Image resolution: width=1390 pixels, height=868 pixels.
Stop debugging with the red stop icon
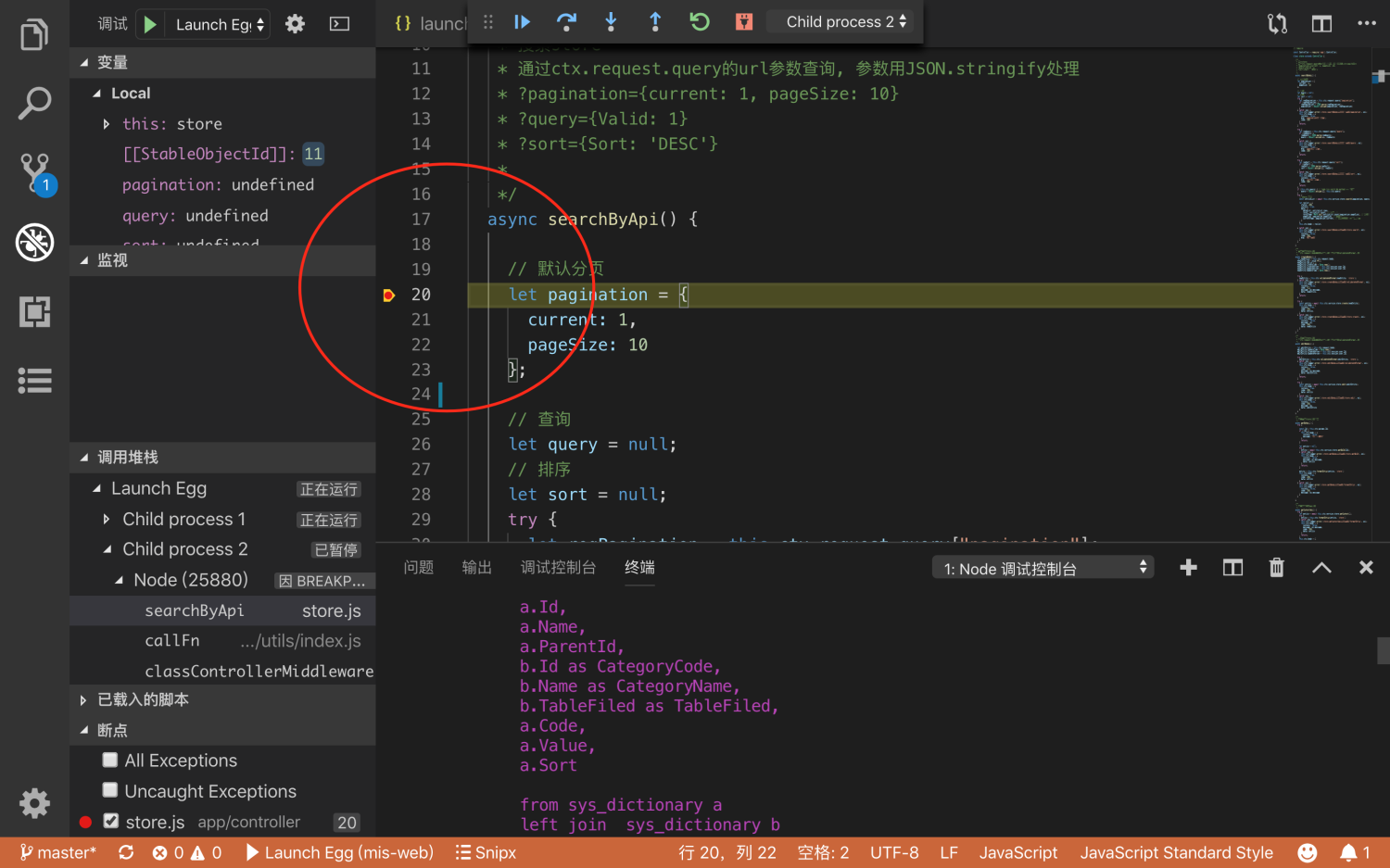(744, 21)
